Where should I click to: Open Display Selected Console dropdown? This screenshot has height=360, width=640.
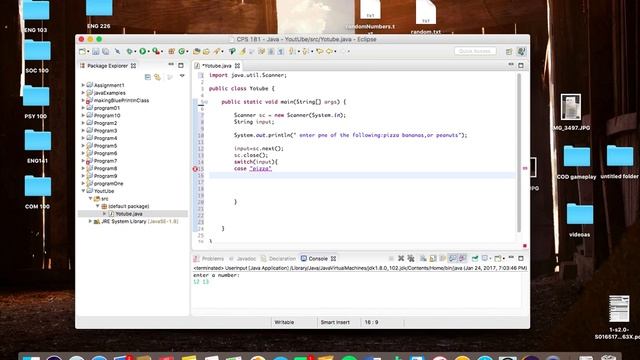[x=490, y=259]
